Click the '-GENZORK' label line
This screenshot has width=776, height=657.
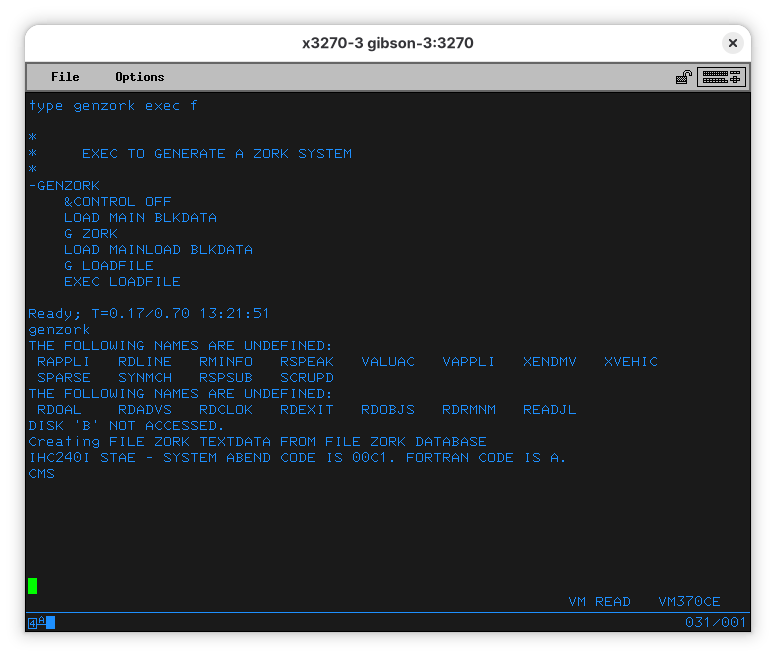pos(64,186)
